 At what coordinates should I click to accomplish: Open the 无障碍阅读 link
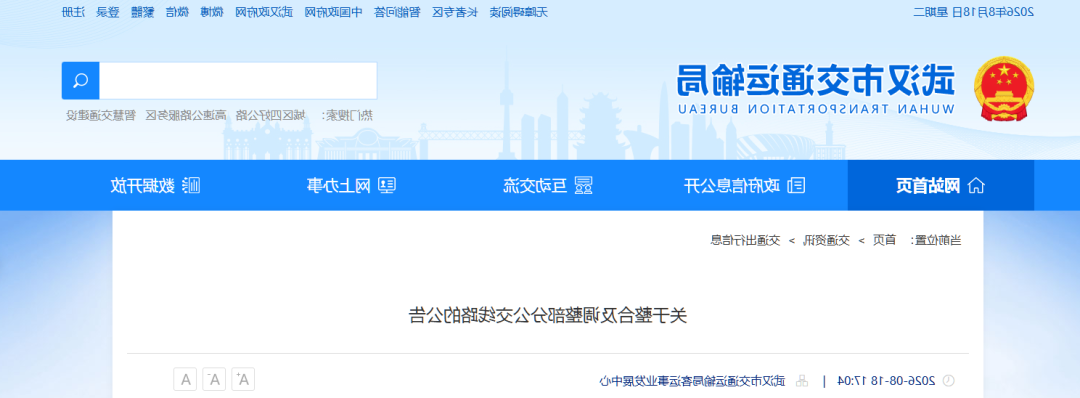(520, 12)
